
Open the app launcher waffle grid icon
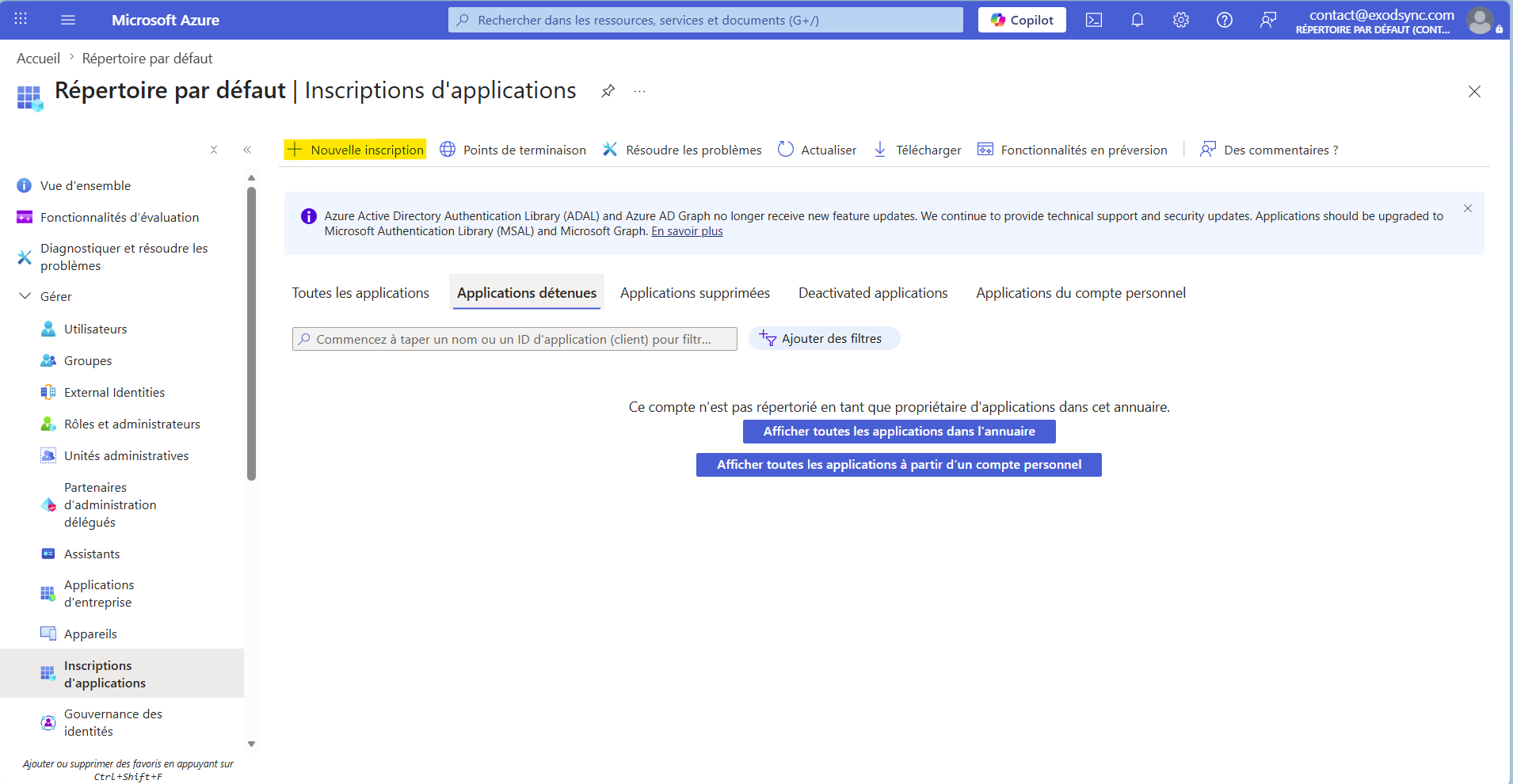(21, 19)
